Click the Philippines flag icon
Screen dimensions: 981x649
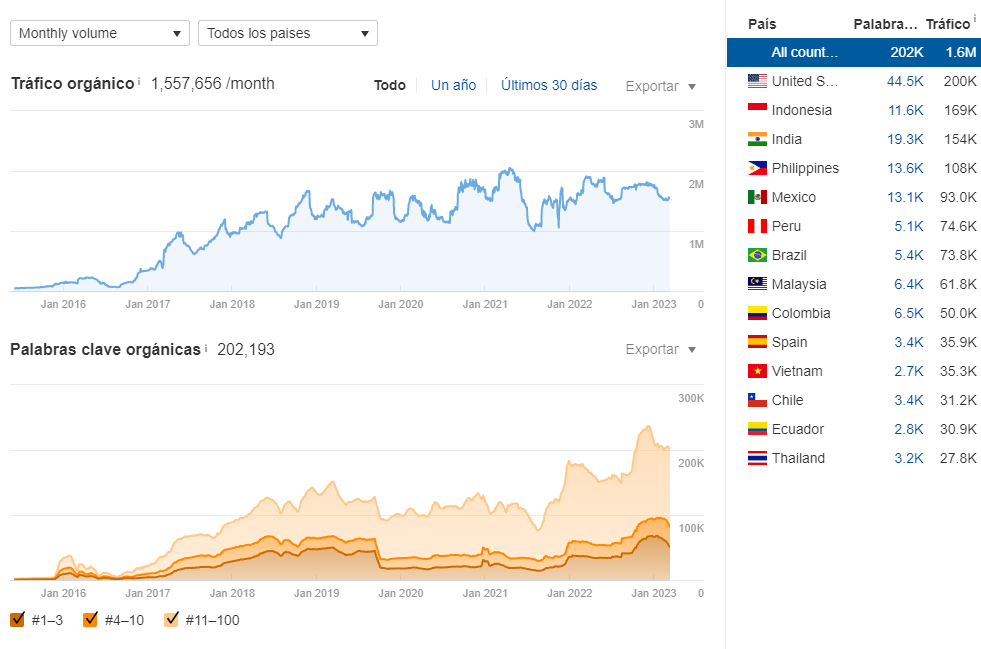click(757, 168)
